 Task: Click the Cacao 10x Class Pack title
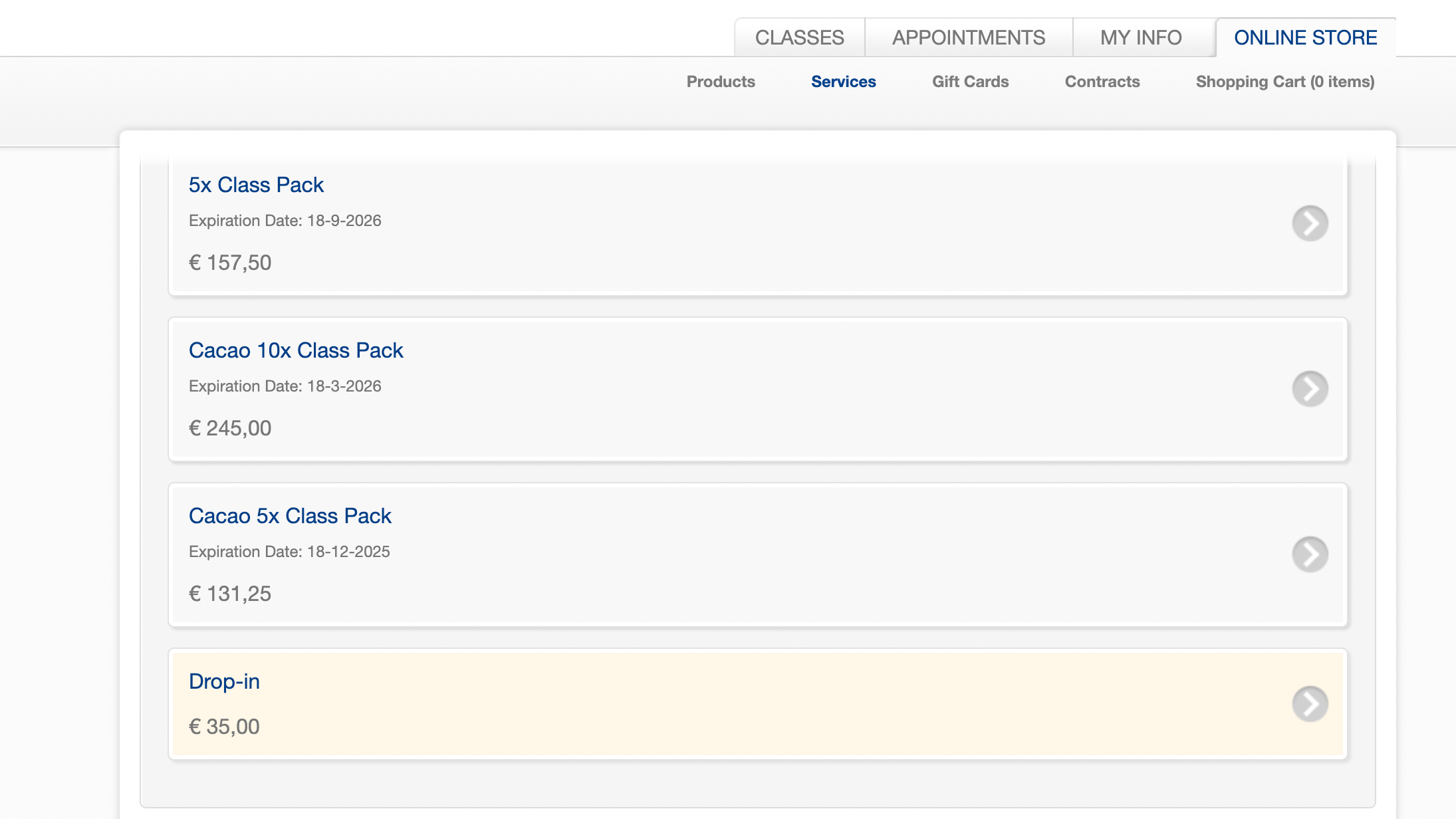pos(296,350)
